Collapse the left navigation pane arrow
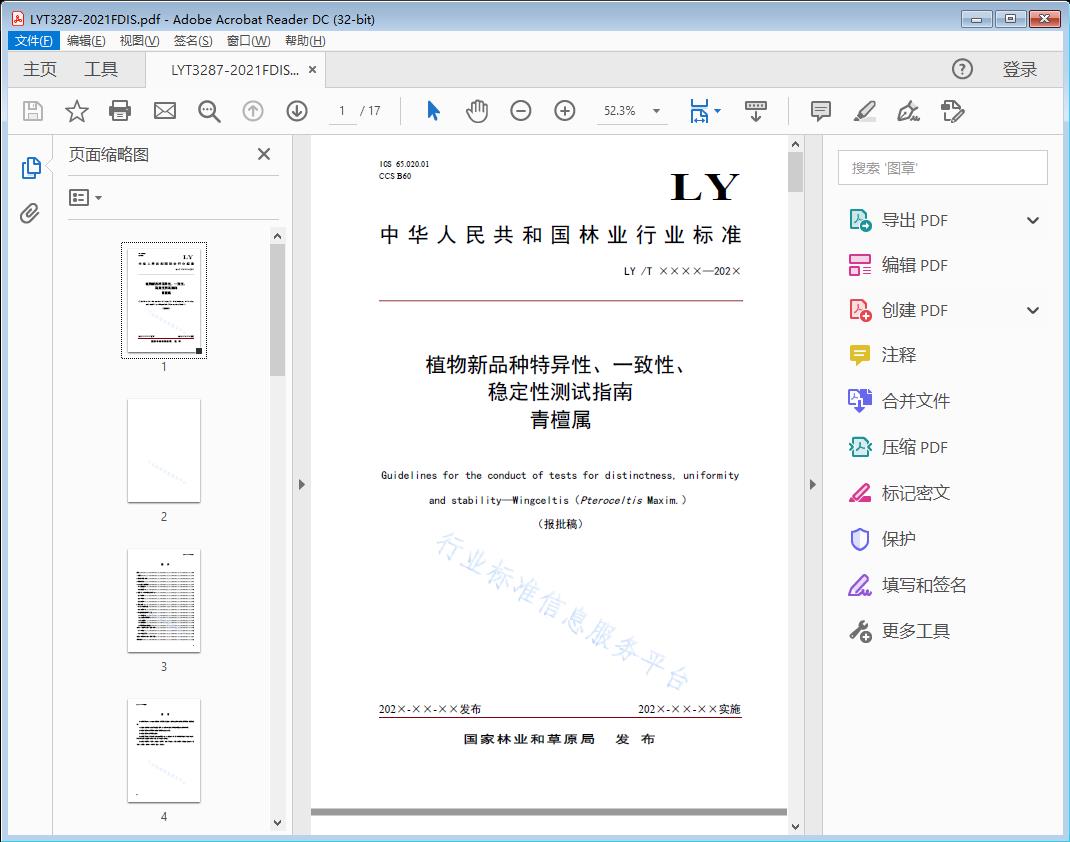This screenshot has width=1070, height=842. [301, 485]
